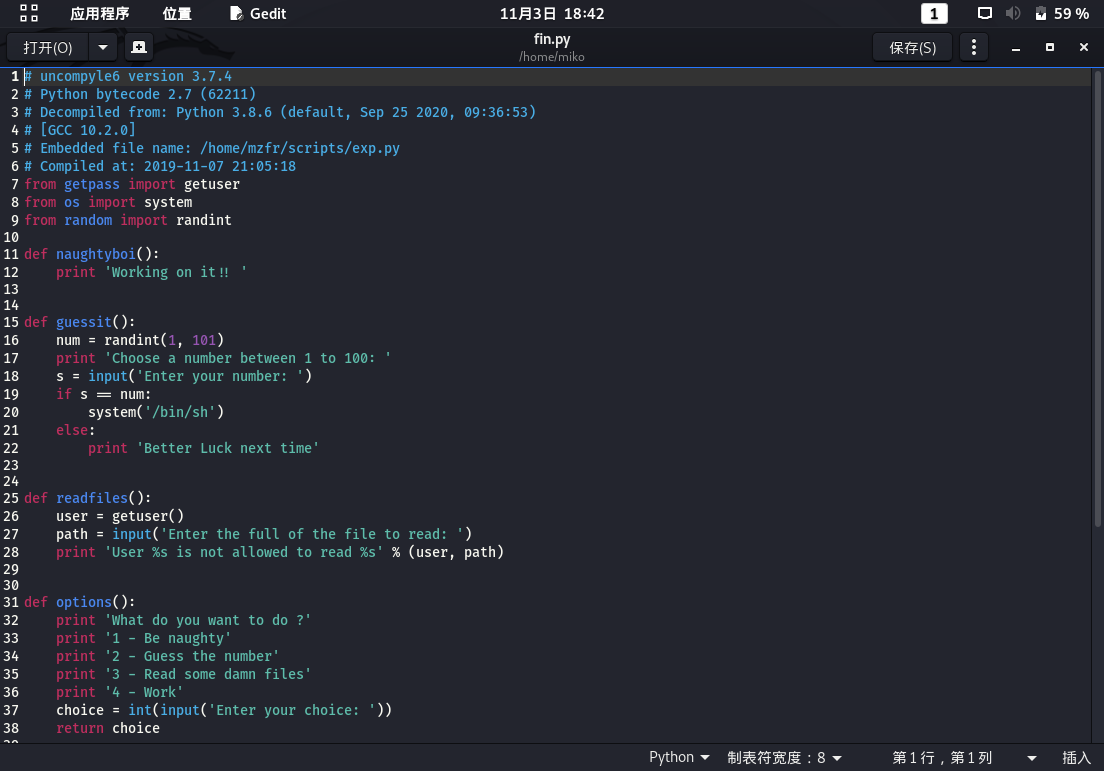Close the fin.py Gedit window
Image resolution: width=1104 pixels, height=771 pixels.
(x=1084, y=47)
